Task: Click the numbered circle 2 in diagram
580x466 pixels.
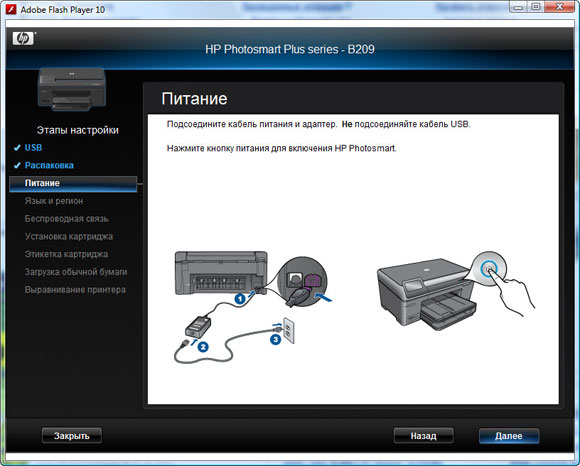Action: [x=203, y=347]
